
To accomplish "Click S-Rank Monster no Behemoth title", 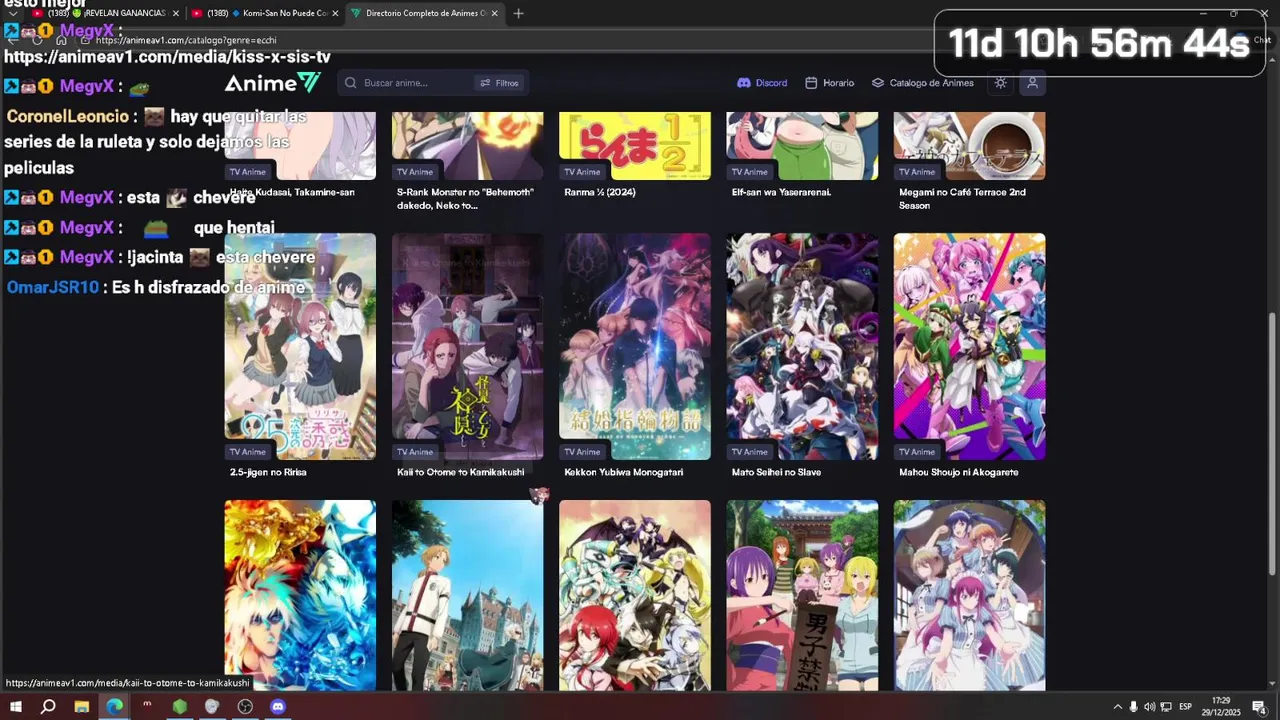I will tap(465, 198).
